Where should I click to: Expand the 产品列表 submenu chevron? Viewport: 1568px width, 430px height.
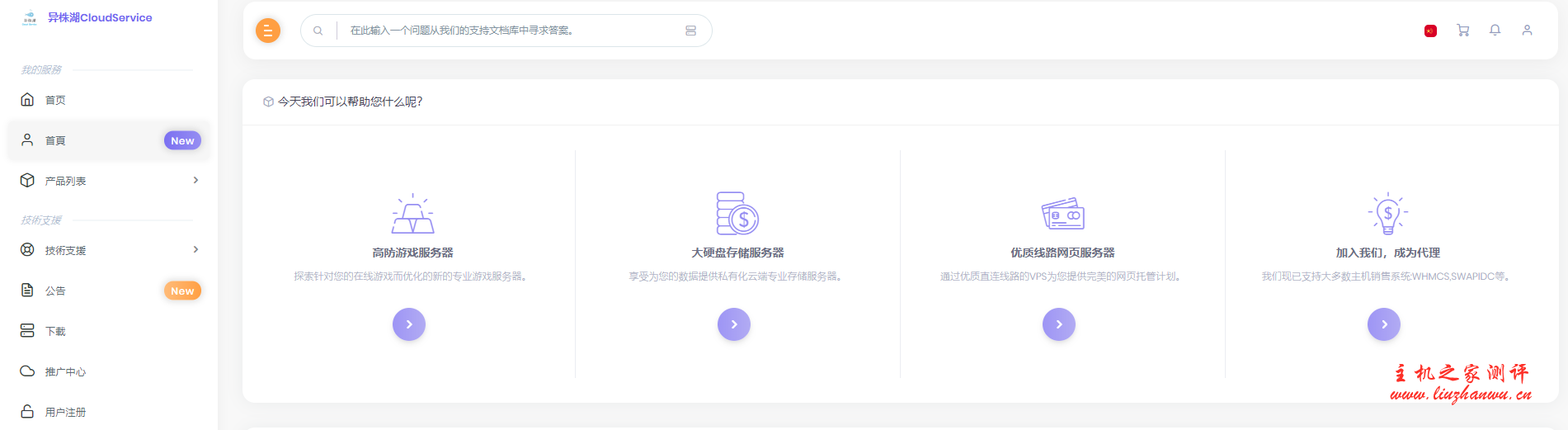click(195, 180)
